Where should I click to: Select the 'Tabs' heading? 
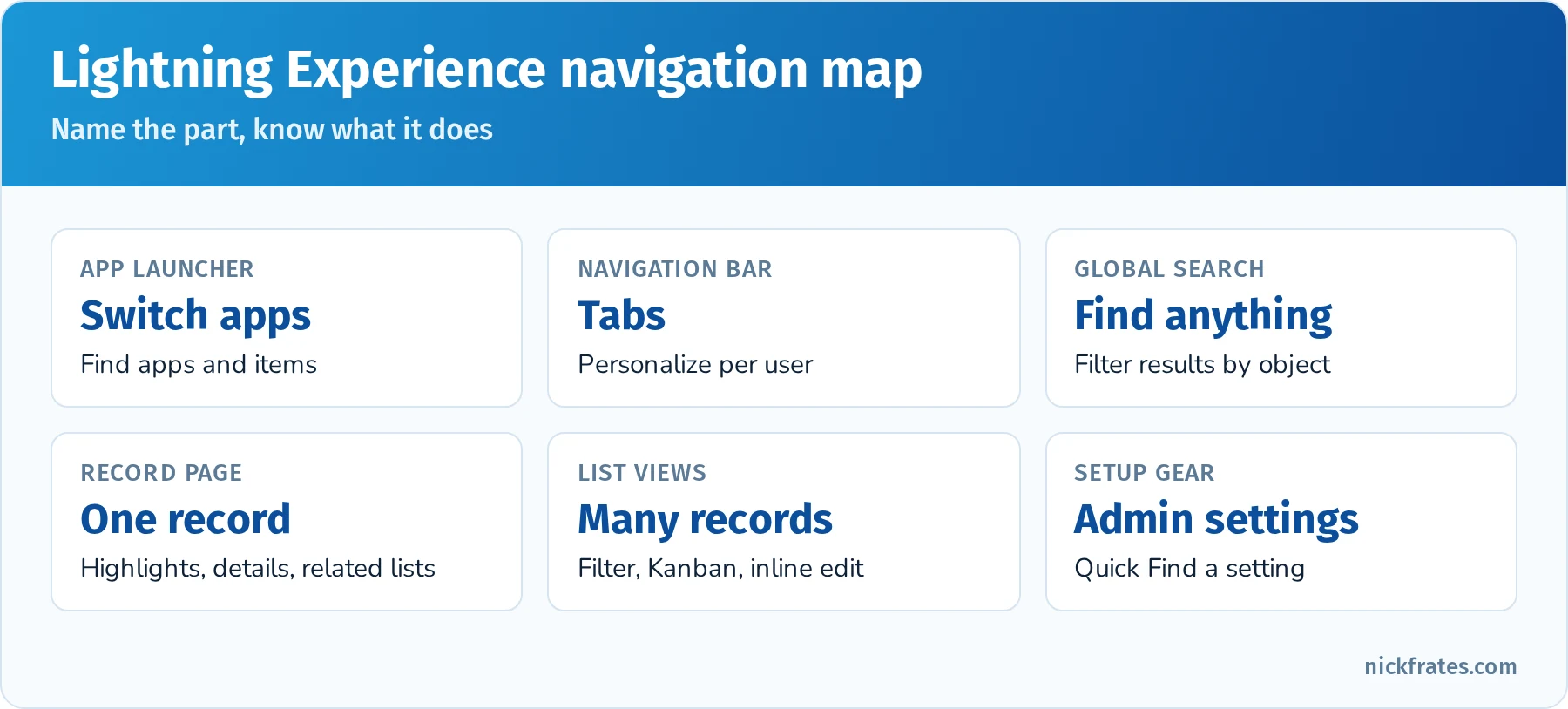pyautogui.click(x=622, y=315)
